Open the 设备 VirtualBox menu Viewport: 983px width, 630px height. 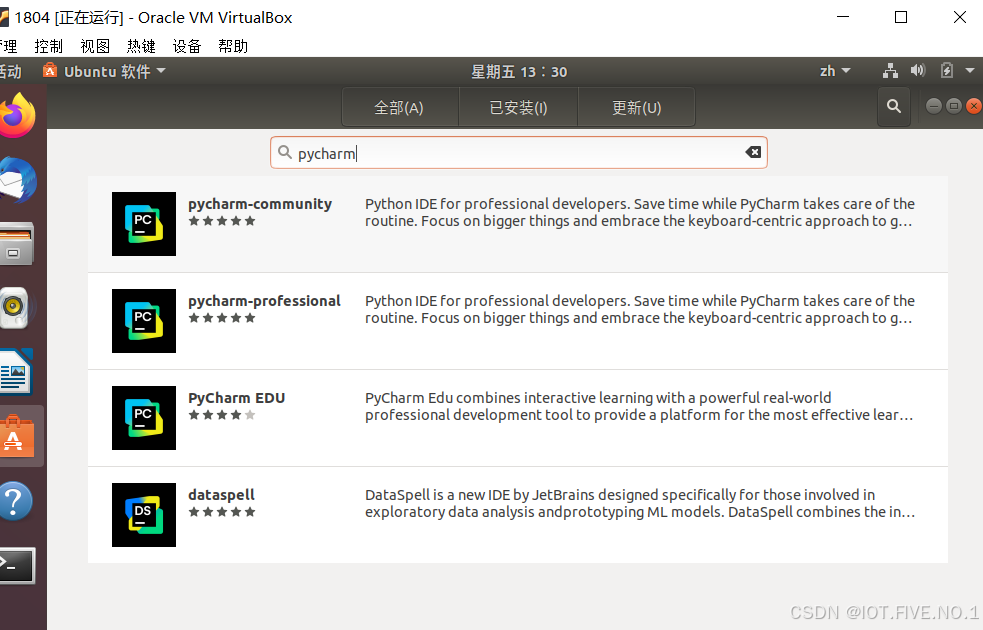point(187,46)
